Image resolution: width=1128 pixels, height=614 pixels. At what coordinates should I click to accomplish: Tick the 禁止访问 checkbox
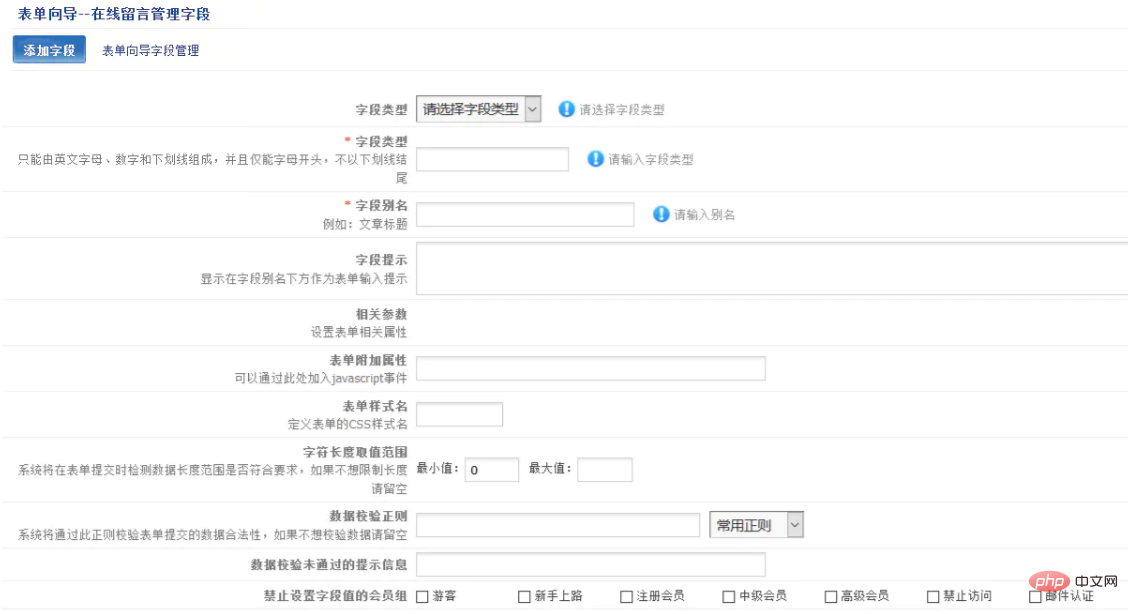coord(933,597)
